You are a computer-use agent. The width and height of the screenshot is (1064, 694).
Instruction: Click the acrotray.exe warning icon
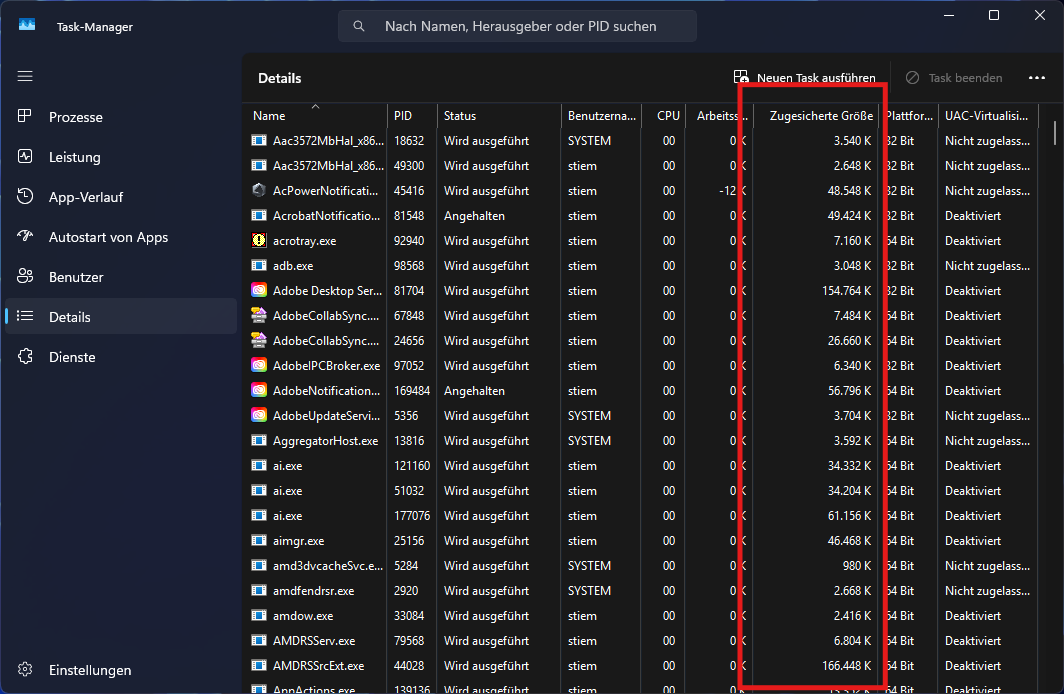[x=259, y=240]
